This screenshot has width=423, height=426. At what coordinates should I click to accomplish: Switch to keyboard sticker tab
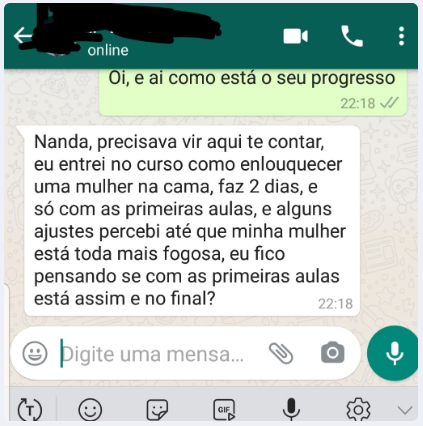click(x=157, y=409)
